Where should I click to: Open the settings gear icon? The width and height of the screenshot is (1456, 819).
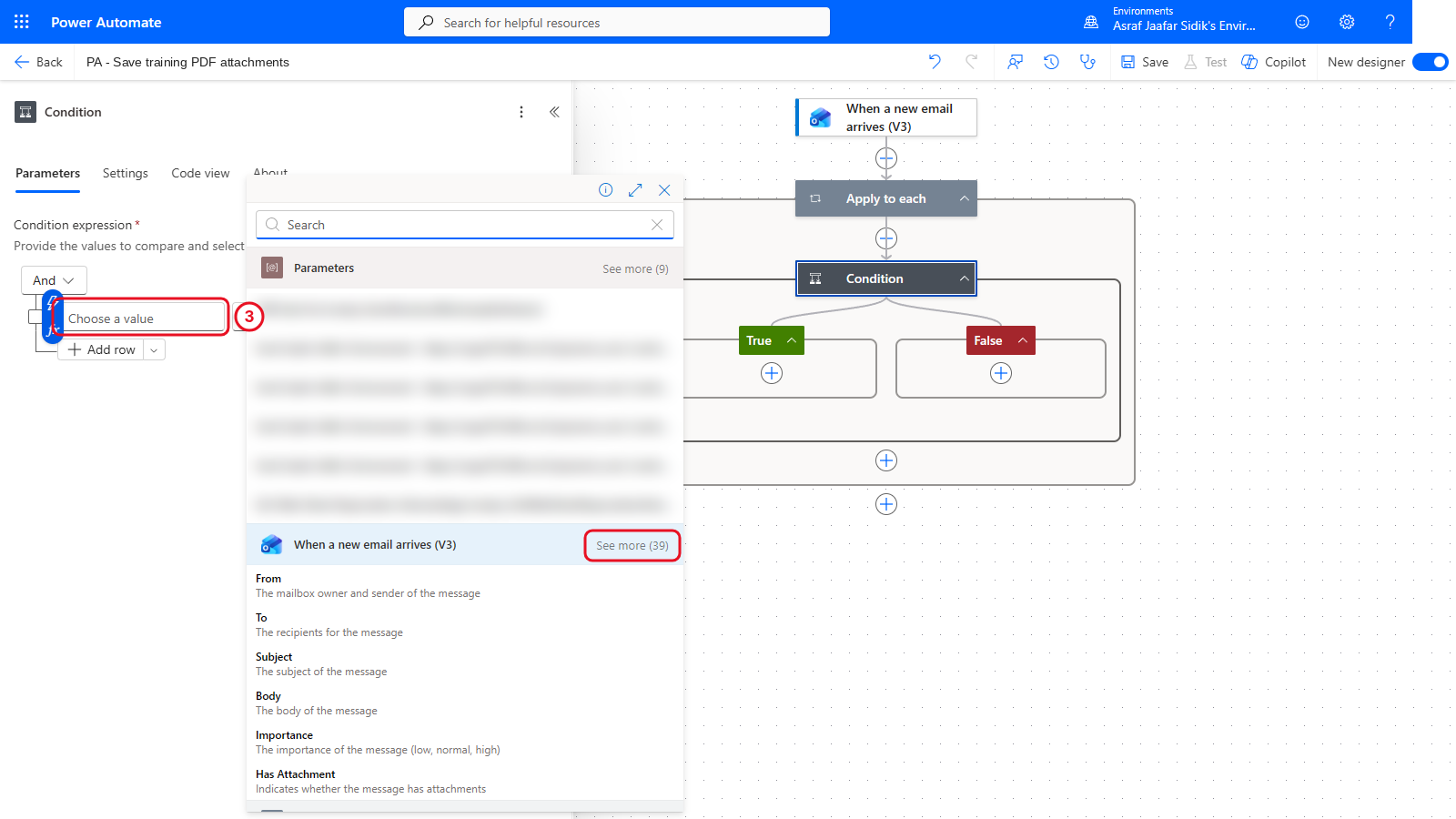(x=1347, y=22)
